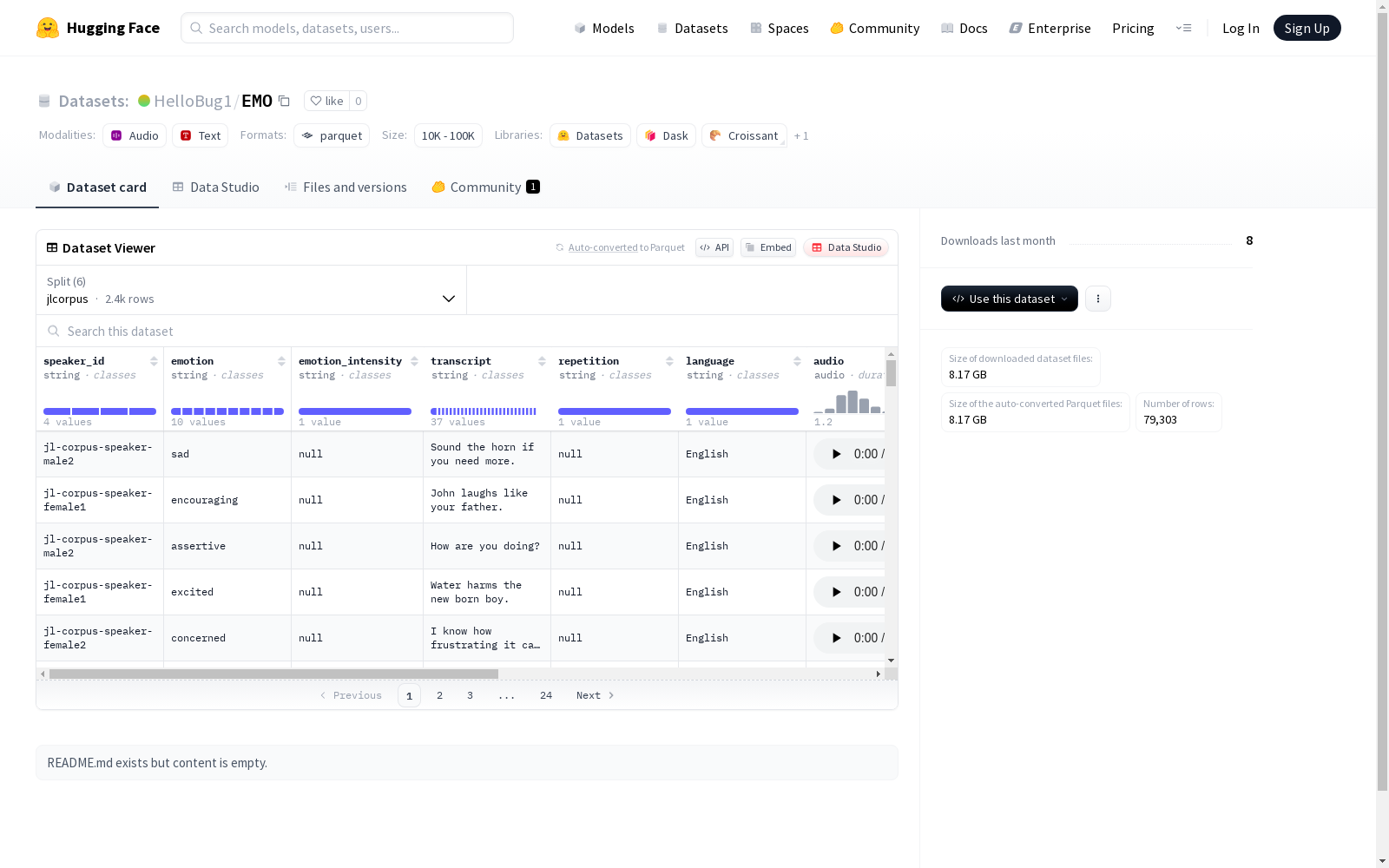Image resolution: width=1389 pixels, height=868 pixels.
Task: Select the parquet format tag
Action: pos(332,135)
